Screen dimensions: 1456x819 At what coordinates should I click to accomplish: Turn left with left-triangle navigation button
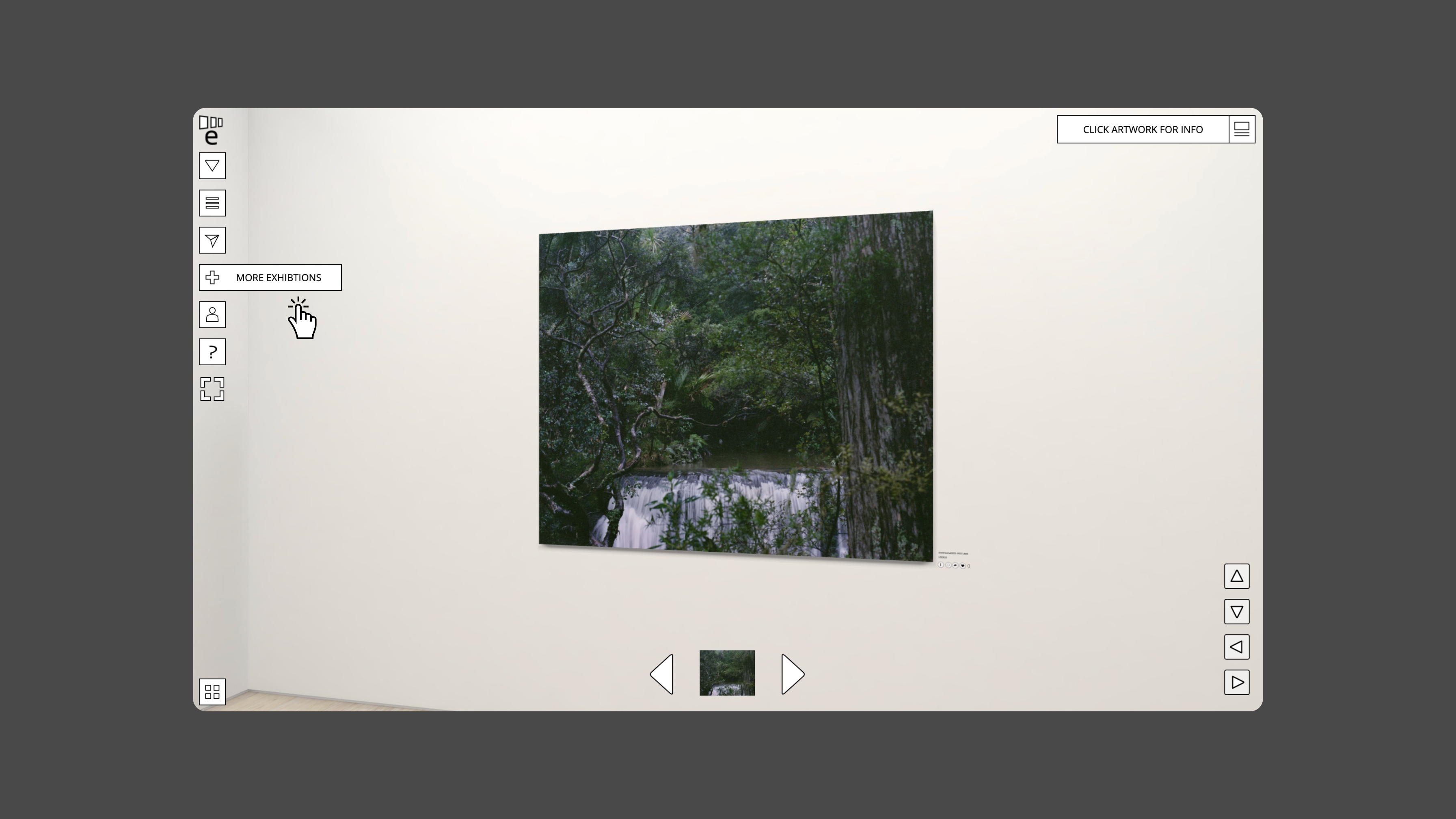[1237, 647]
